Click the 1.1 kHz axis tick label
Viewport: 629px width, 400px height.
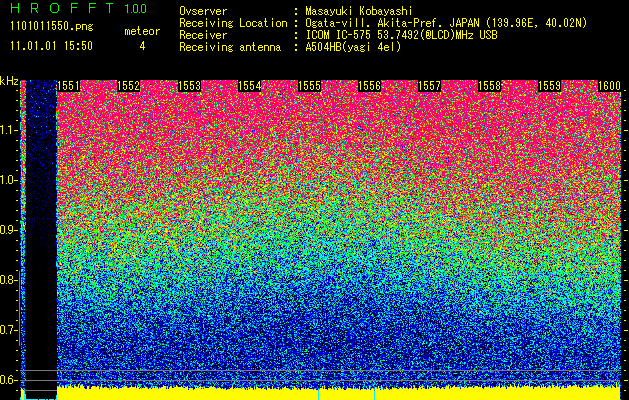[9, 131]
